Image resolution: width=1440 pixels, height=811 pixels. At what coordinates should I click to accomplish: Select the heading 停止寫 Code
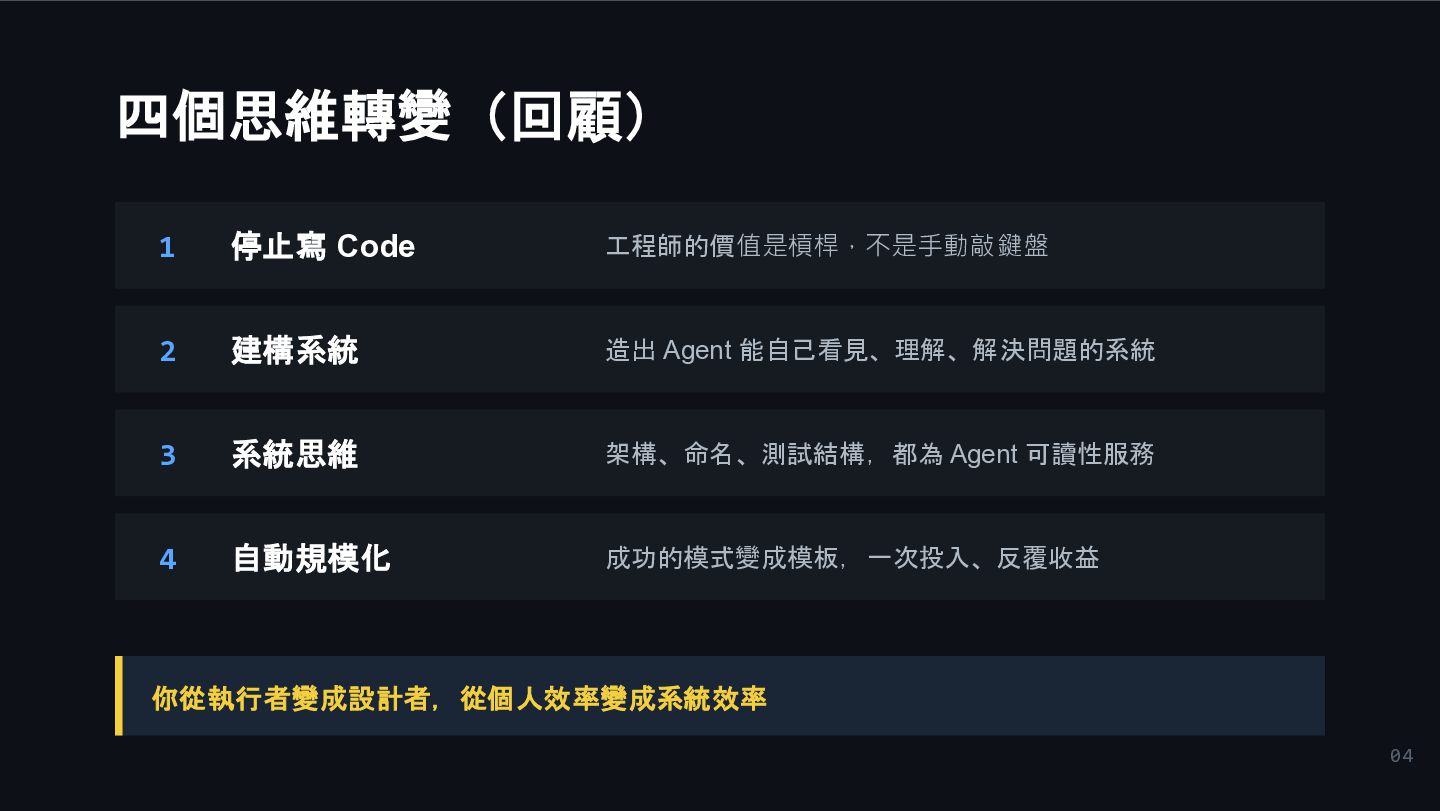click(x=323, y=246)
